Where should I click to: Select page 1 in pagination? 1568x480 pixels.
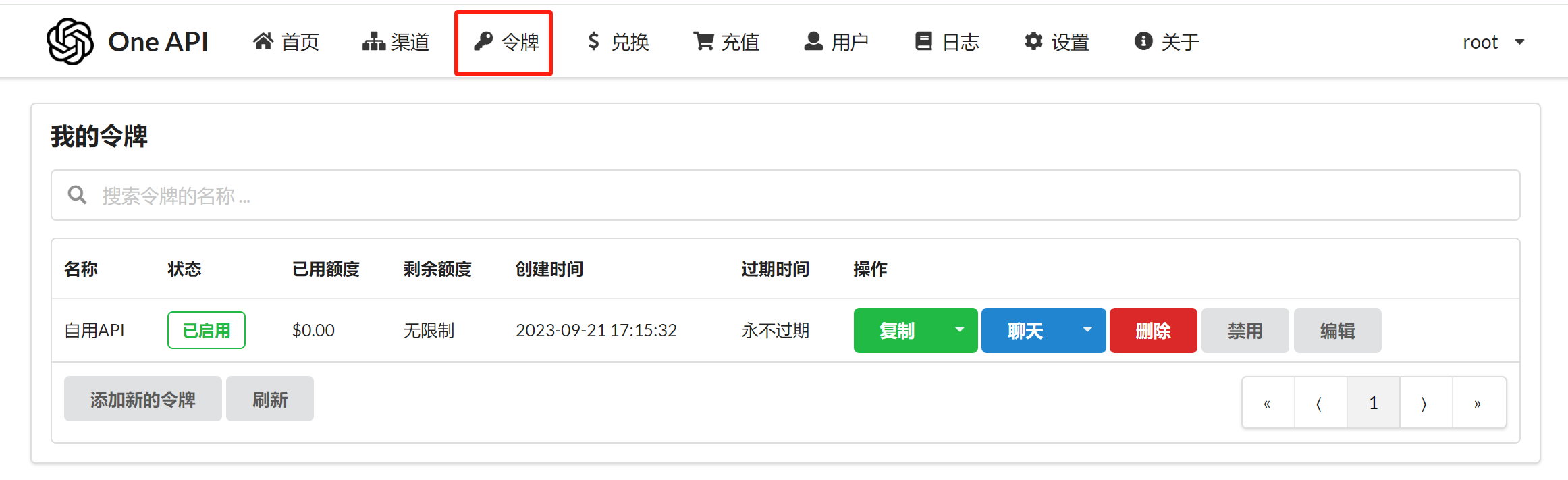[x=1374, y=403]
